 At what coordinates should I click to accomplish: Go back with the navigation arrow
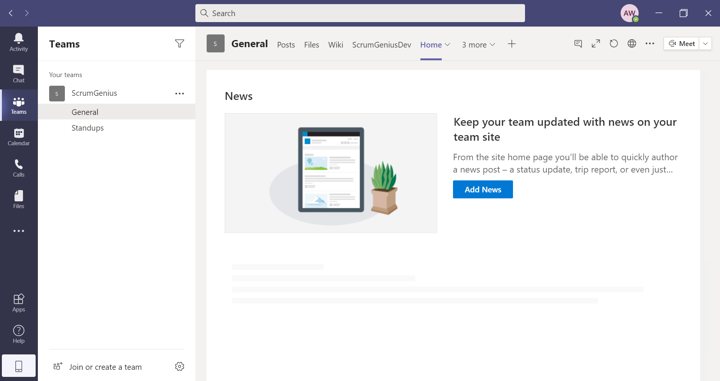click(x=11, y=13)
